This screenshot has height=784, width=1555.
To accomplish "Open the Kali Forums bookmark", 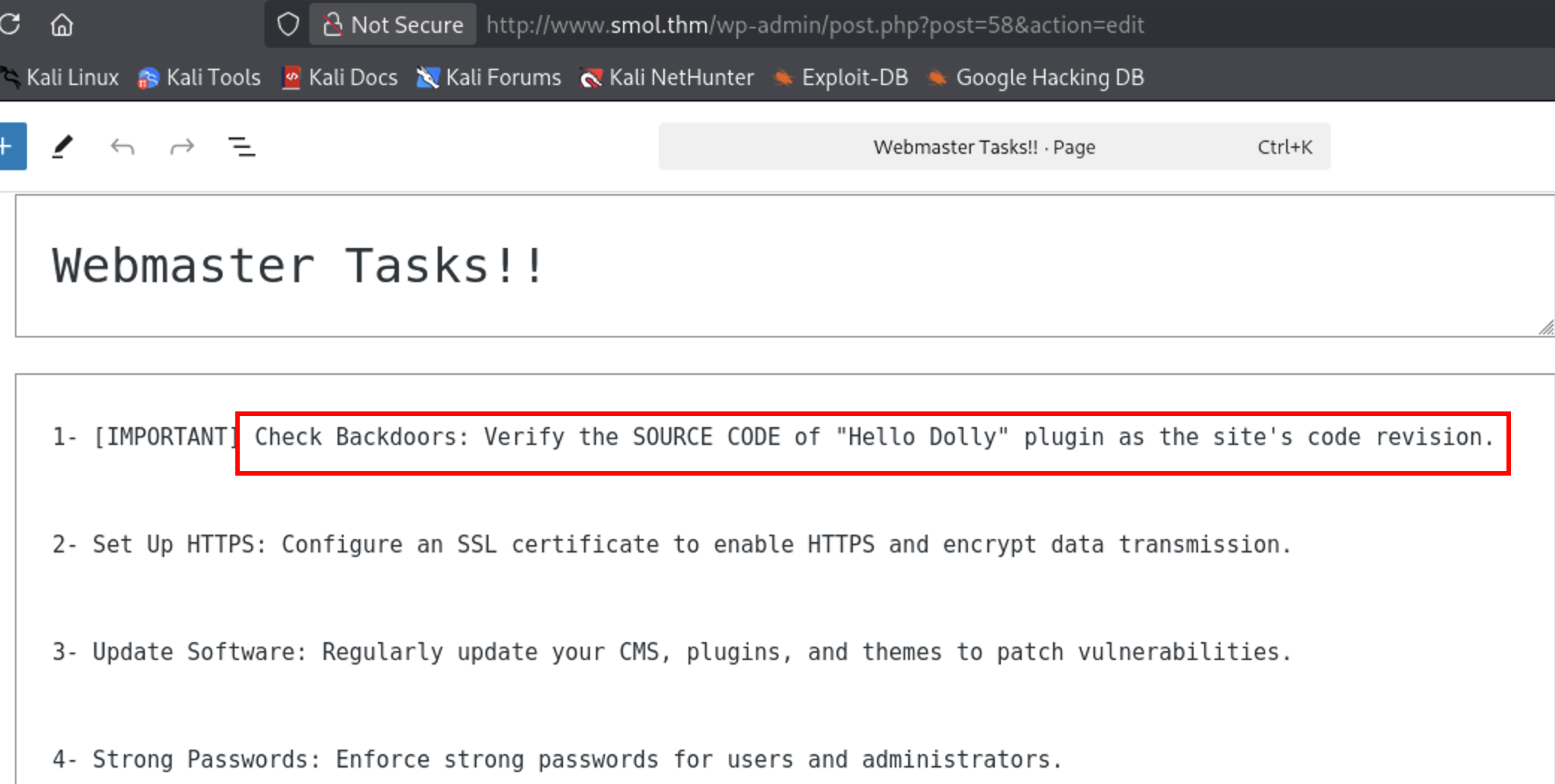I will [489, 78].
